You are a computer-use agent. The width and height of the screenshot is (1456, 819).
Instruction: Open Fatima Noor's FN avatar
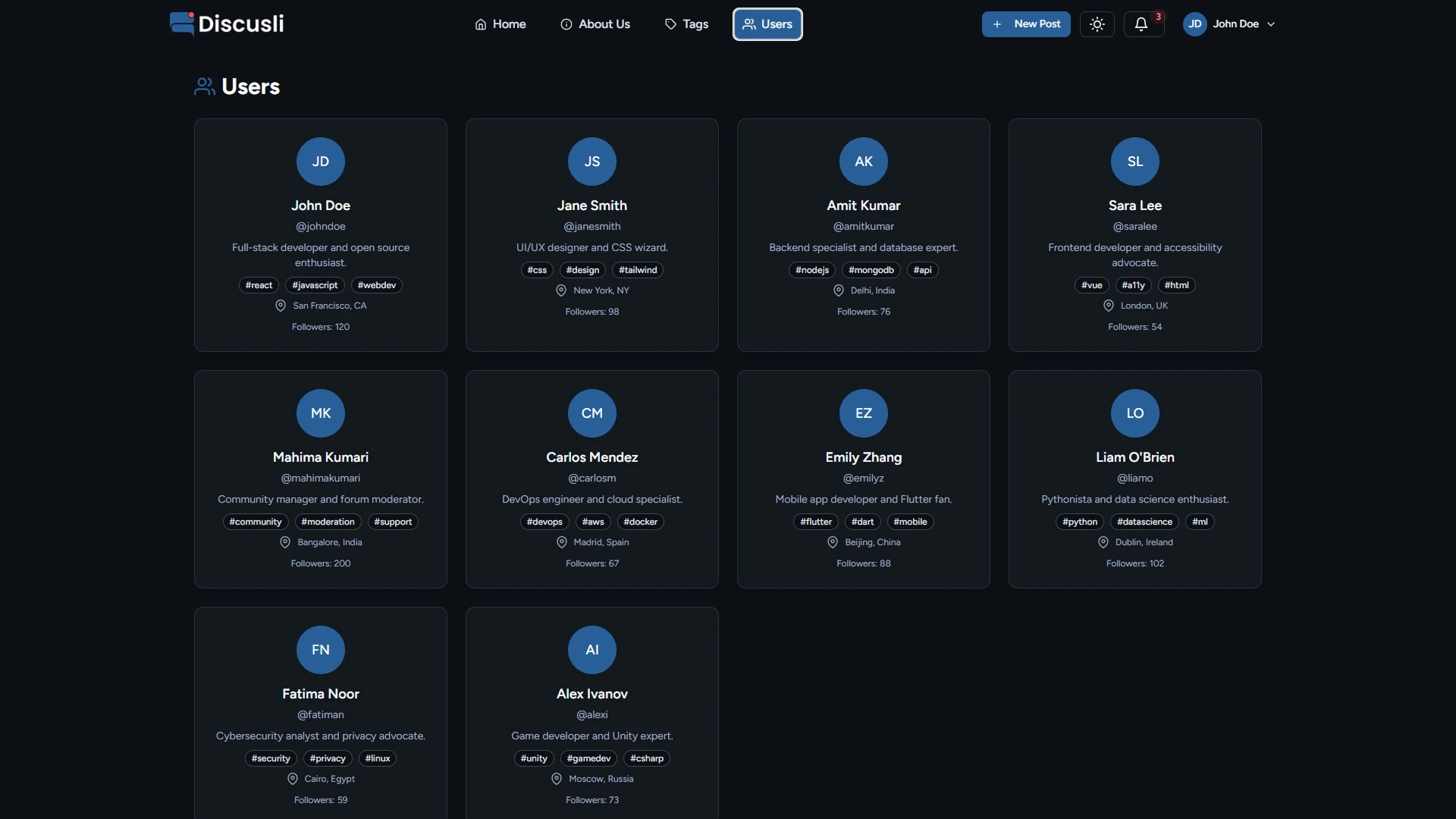pos(321,650)
